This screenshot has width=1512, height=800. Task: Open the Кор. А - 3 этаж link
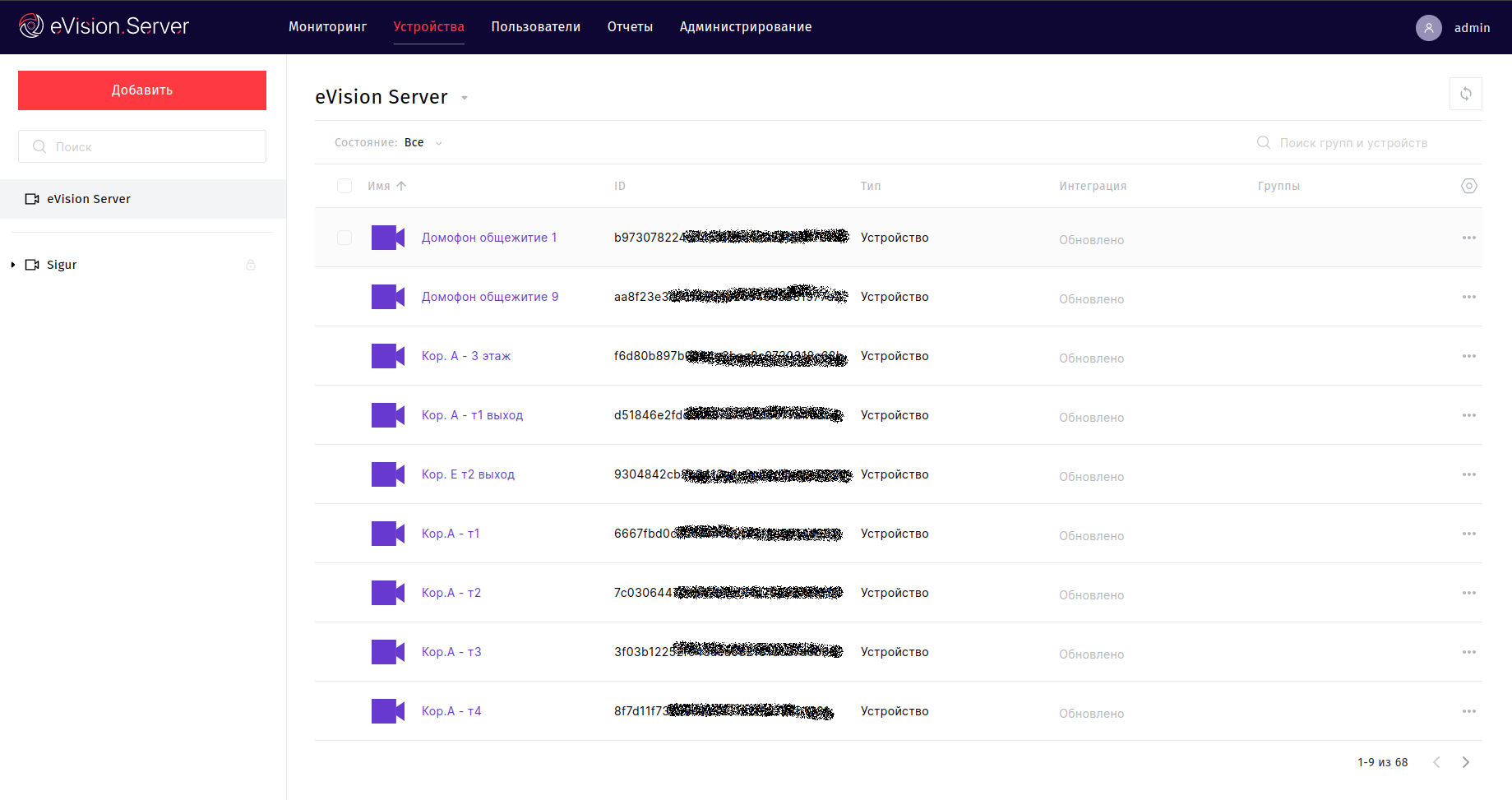point(466,356)
